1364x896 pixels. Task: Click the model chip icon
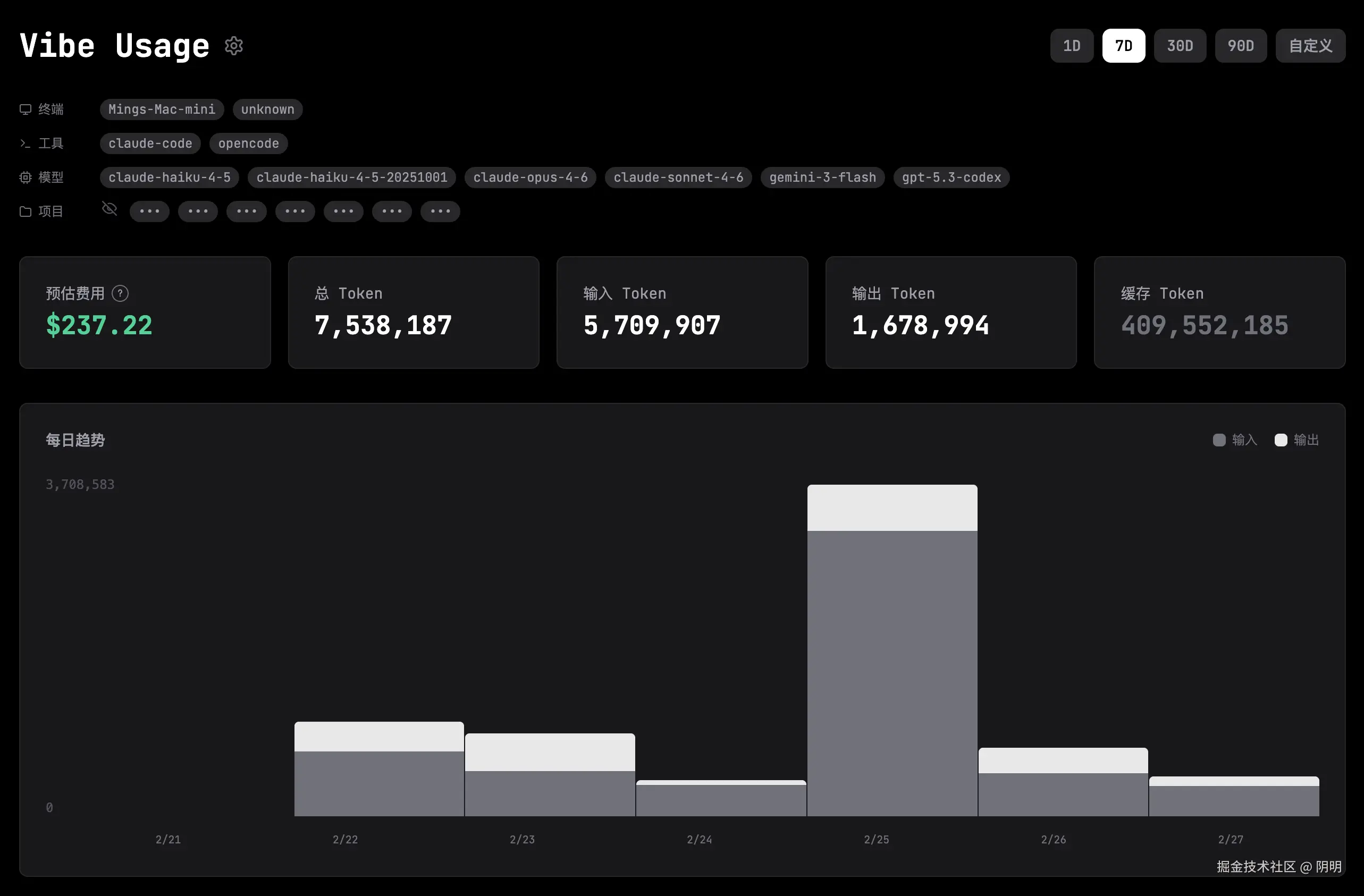tap(25, 177)
